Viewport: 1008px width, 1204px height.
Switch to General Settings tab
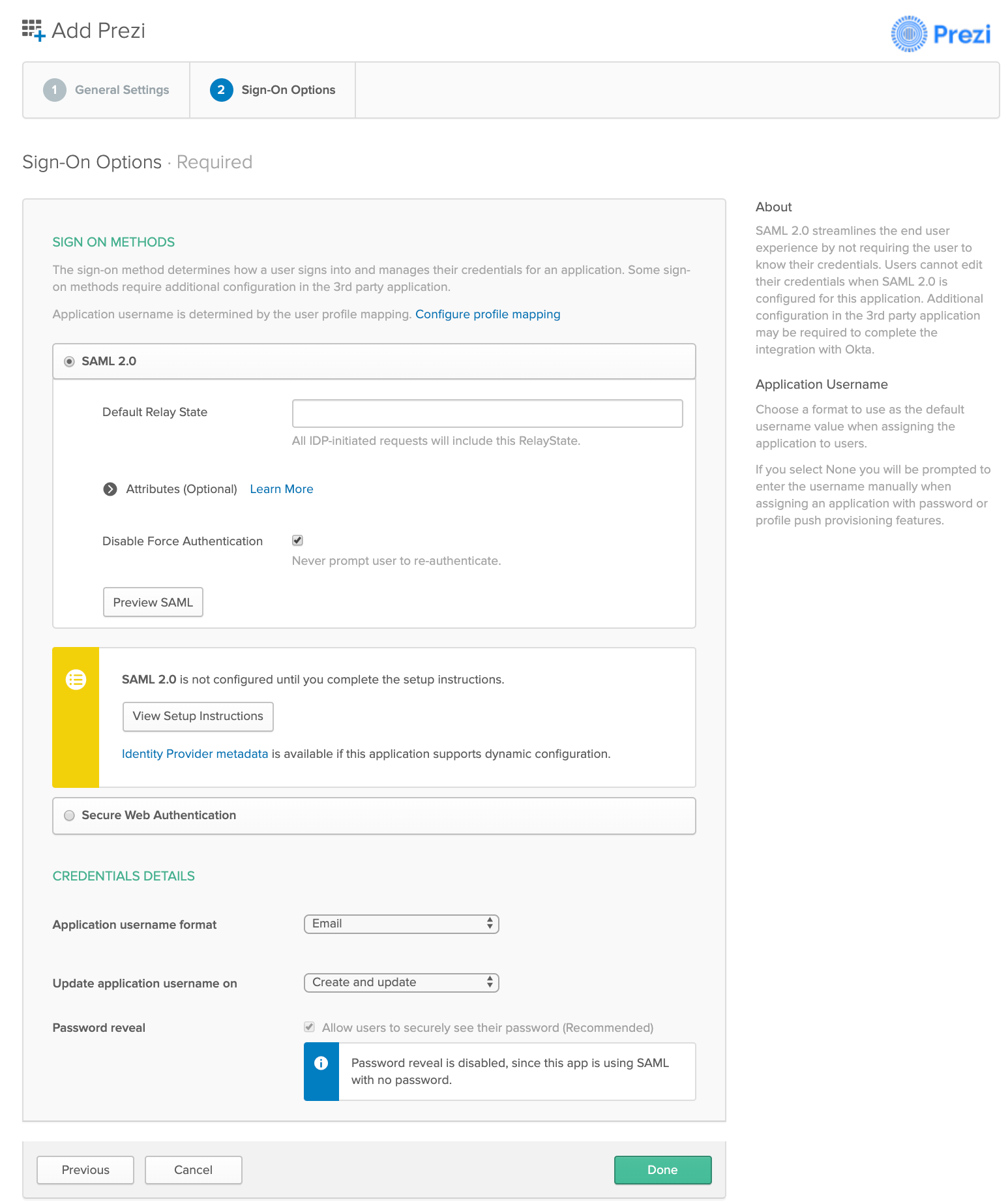(x=121, y=90)
